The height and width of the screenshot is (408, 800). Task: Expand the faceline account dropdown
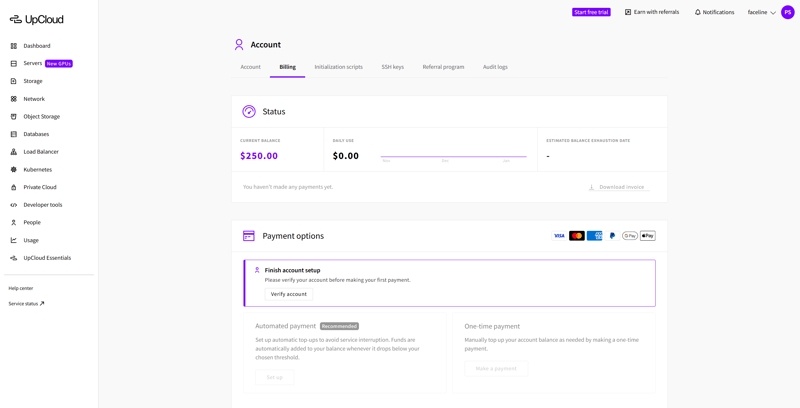click(x=762, y=12)
